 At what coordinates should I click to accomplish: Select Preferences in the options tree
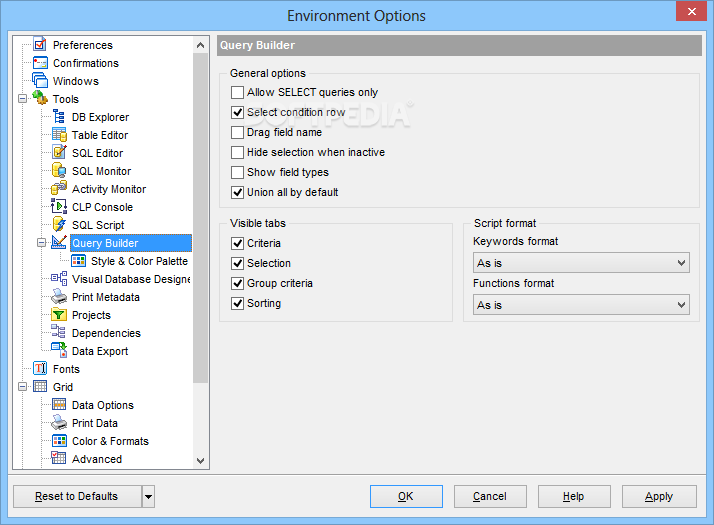click(82, 45)
